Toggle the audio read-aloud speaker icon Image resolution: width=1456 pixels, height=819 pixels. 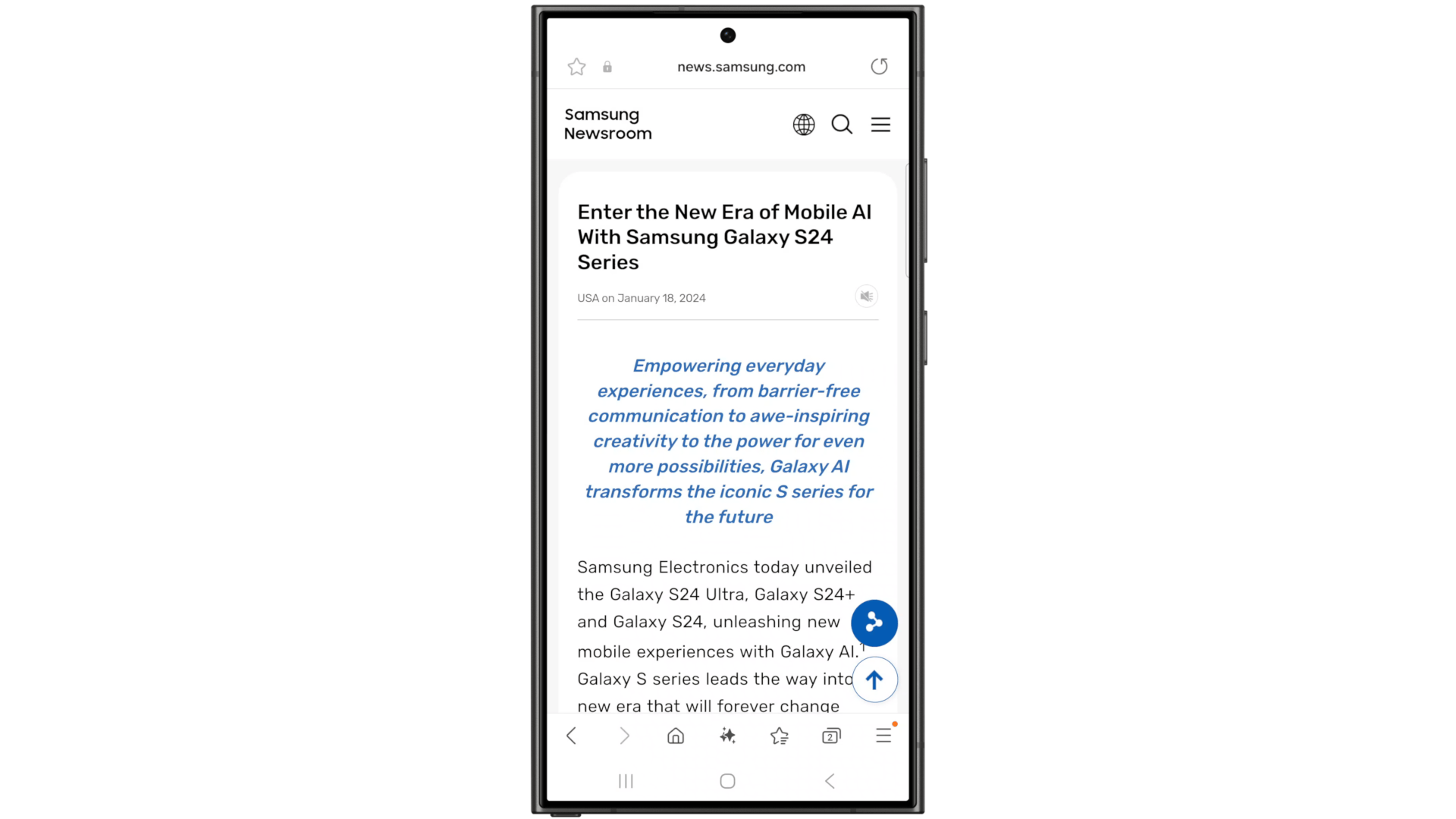point(865,296)
